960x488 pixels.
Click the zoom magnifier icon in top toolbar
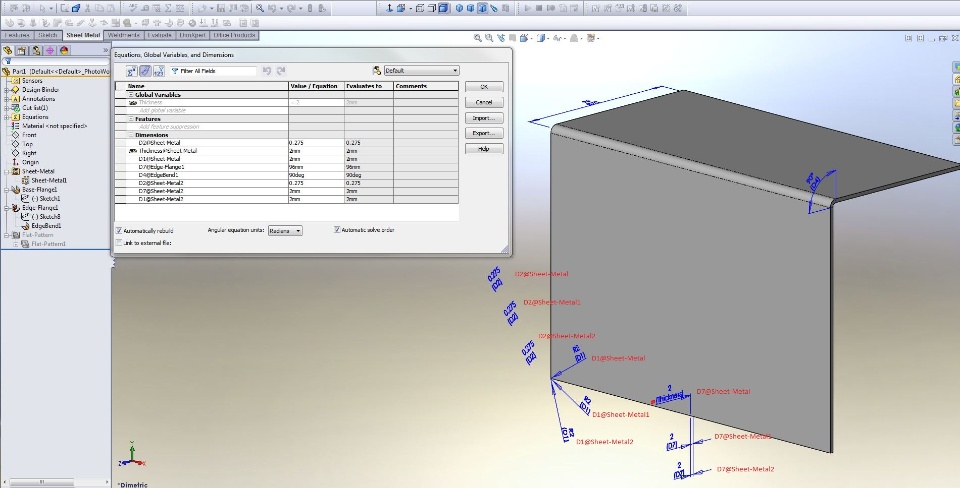tap(260, 9)
